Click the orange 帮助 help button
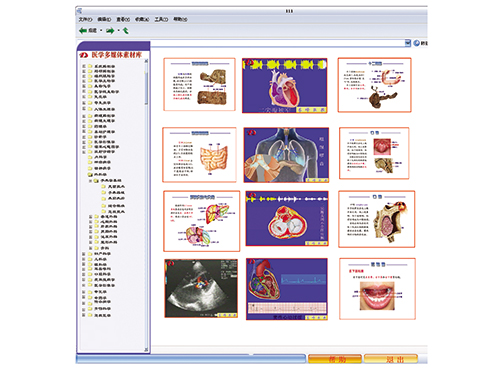Screen dimensions: 500x375 [335, 359]
